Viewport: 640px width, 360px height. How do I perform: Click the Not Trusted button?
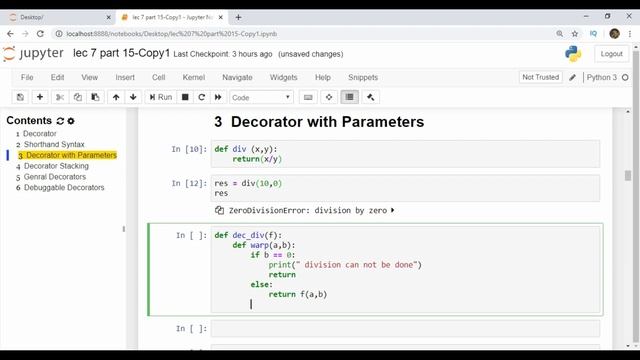[540, 77]
